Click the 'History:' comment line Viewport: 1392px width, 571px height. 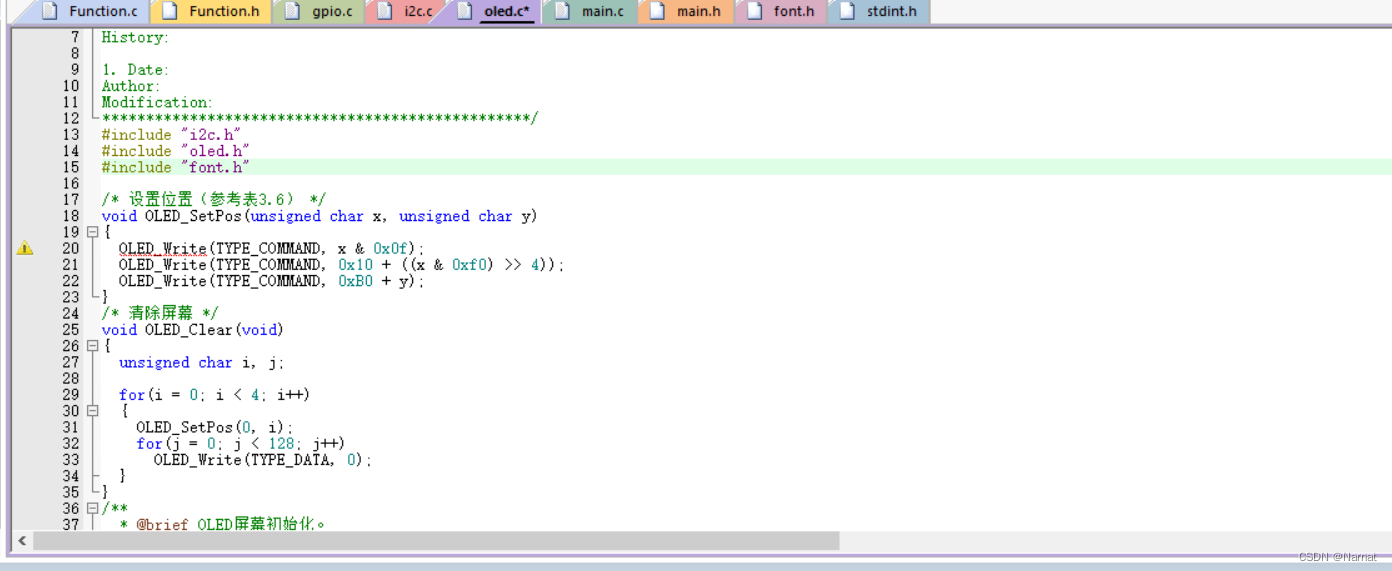(x=135, y=37)
